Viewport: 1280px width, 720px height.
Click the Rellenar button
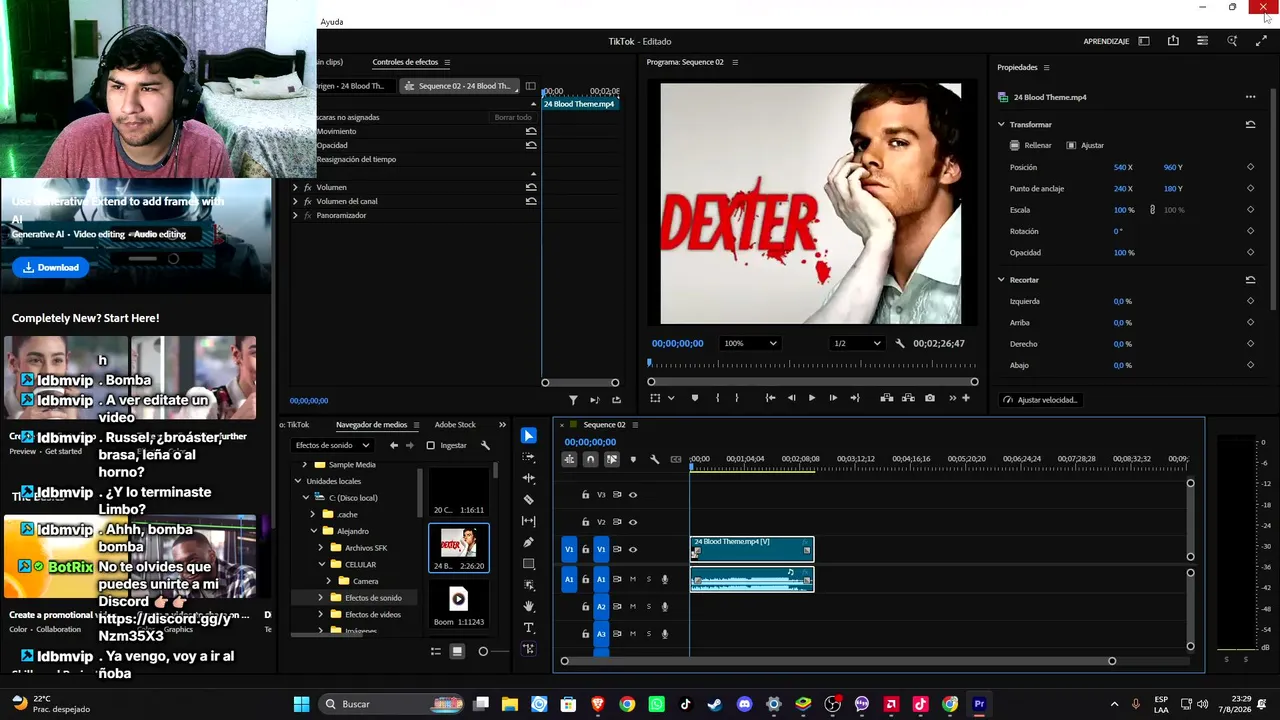[1031, 145]
